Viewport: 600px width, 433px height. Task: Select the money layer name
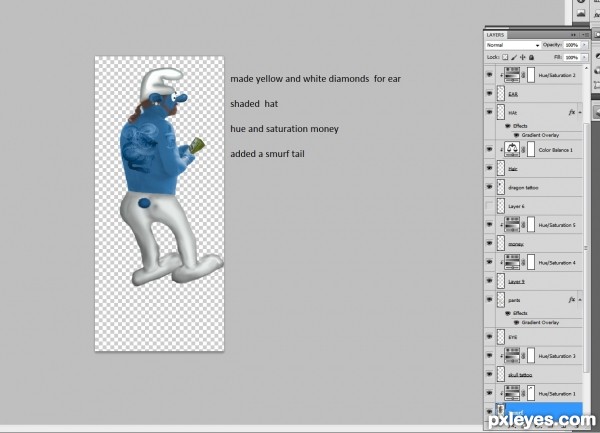(x=516, y=244)
